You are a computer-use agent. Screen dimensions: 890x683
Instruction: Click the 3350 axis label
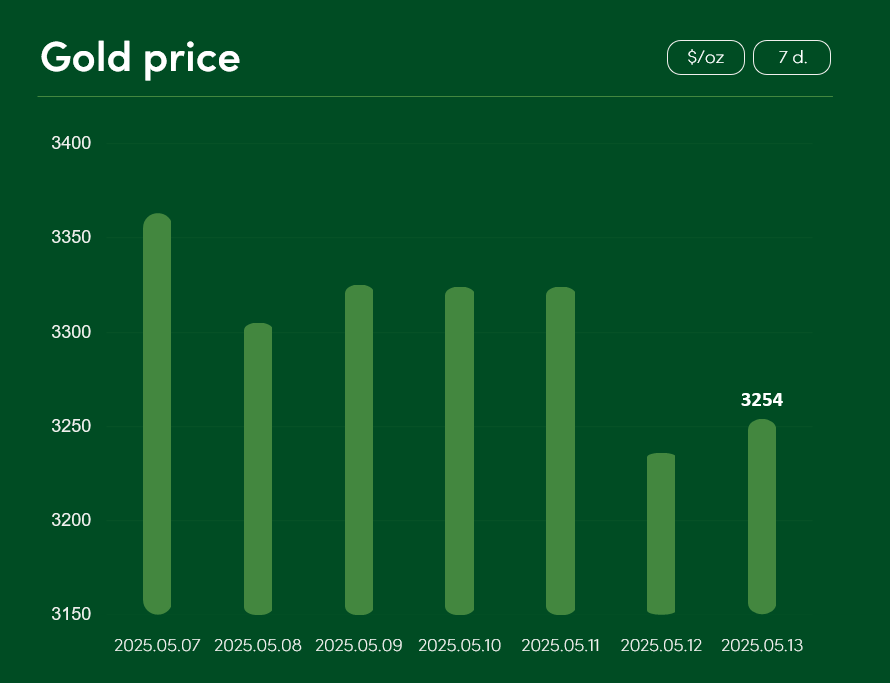point(72,237)
